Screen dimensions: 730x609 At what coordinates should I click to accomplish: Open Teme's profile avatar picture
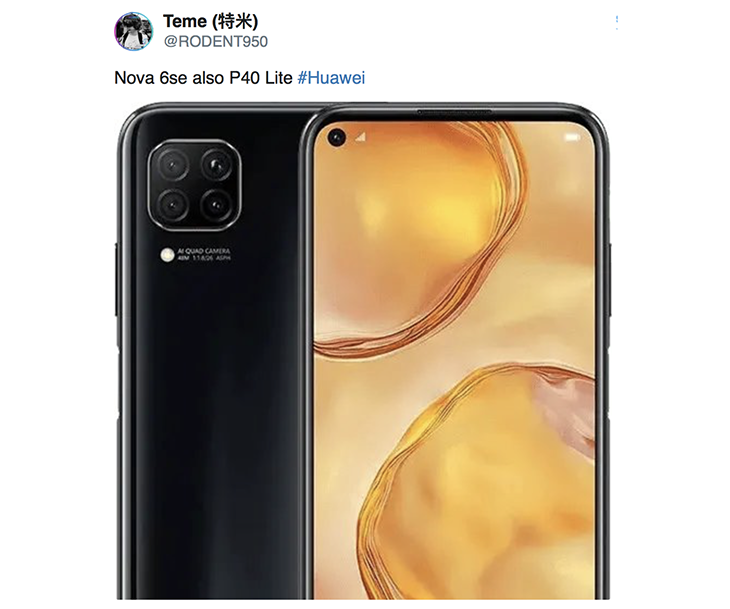point(134,31)
